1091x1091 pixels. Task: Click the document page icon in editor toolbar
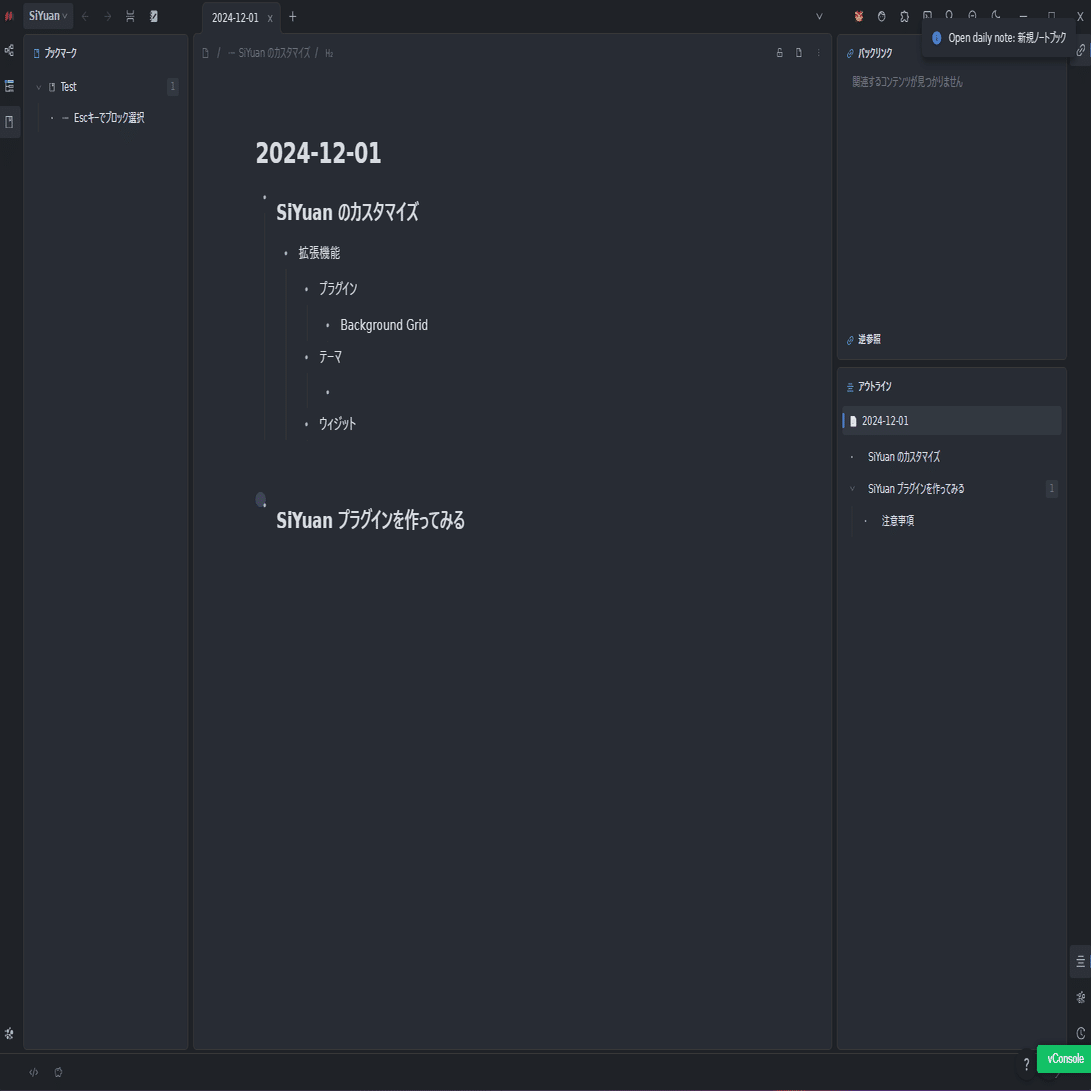799,53
